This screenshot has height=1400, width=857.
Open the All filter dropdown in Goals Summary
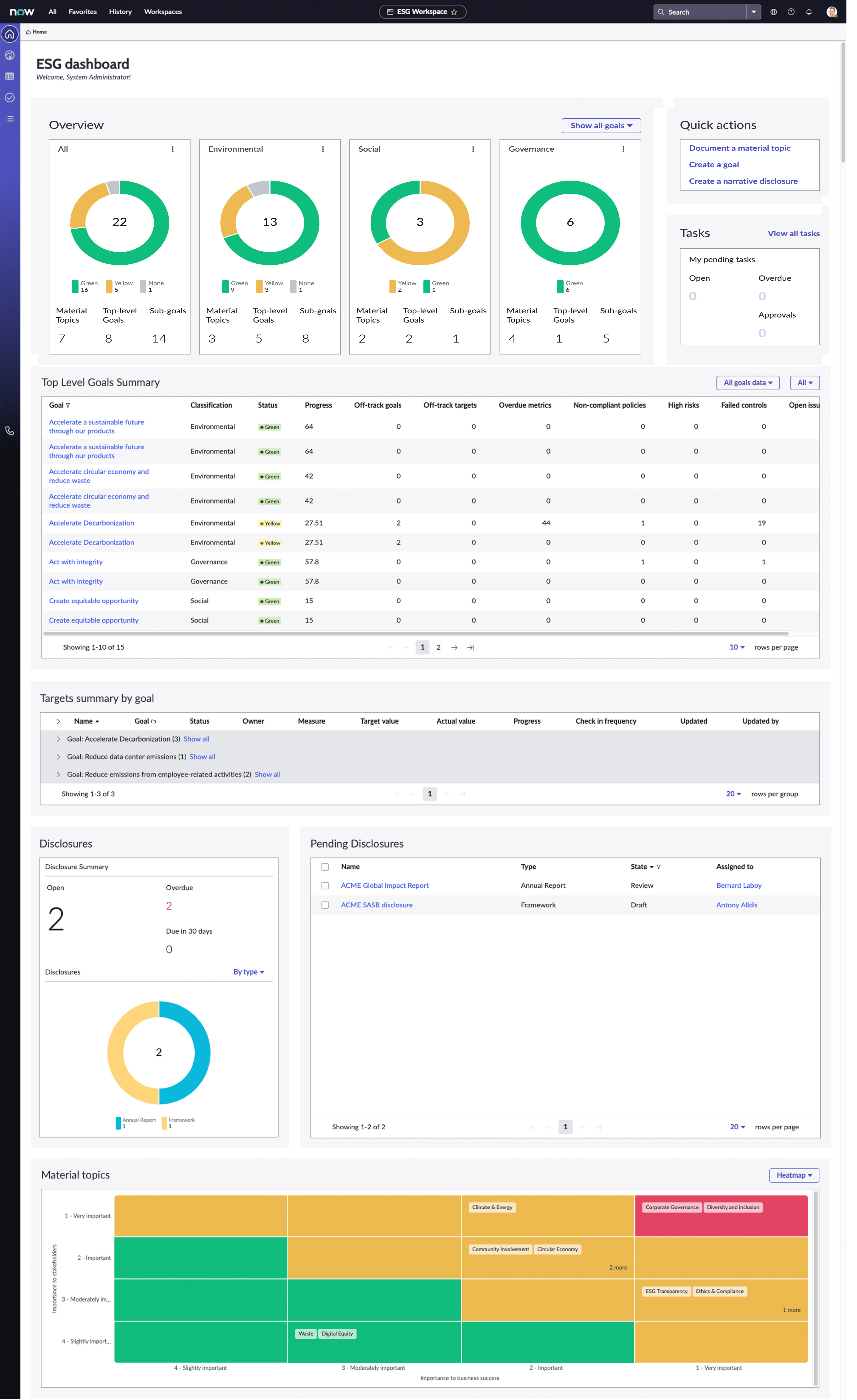click(x=805, y=383)
